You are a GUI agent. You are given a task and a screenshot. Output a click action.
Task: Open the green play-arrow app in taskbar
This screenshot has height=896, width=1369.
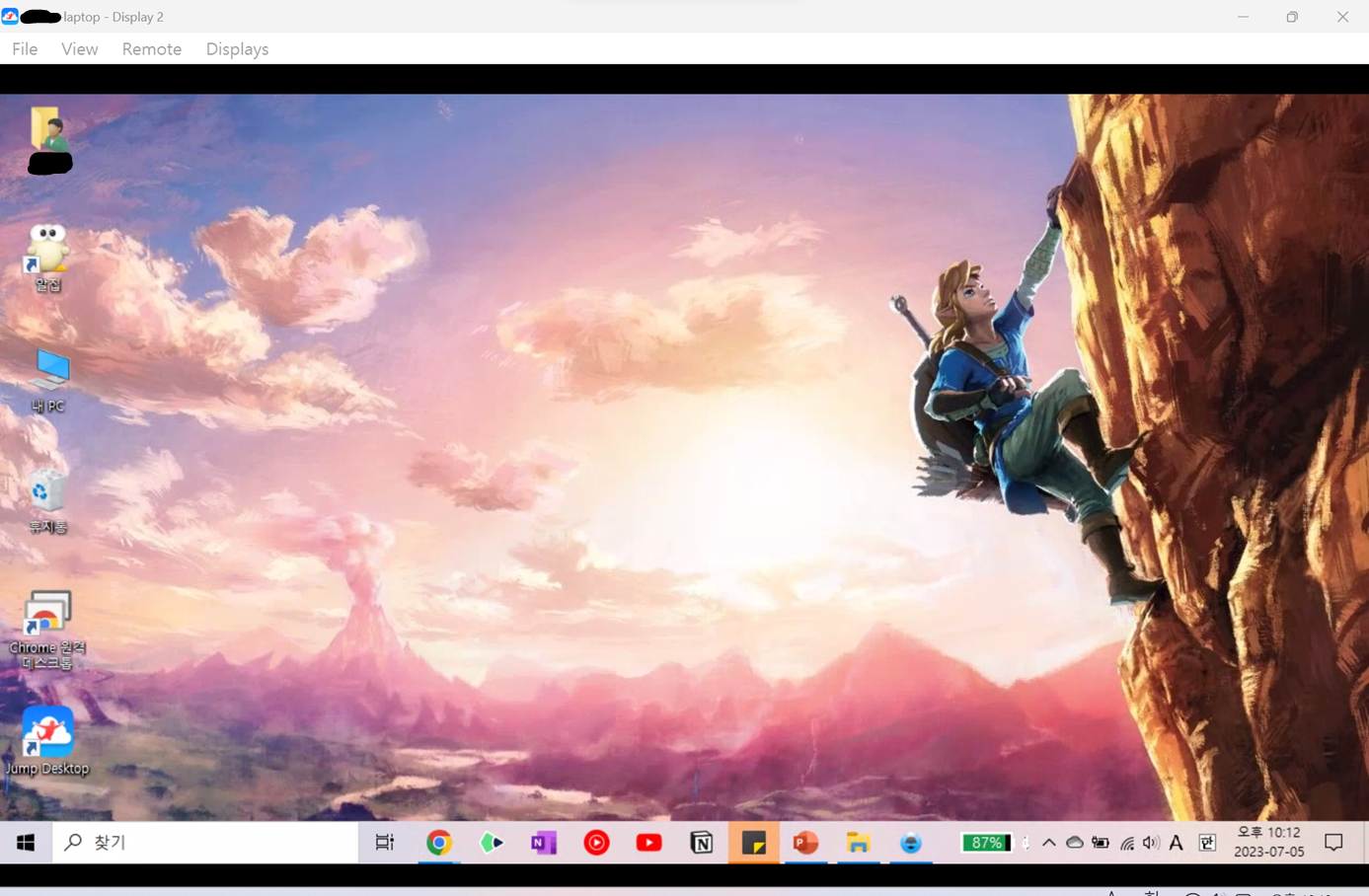pyautogui.click(x=491, y=843)
